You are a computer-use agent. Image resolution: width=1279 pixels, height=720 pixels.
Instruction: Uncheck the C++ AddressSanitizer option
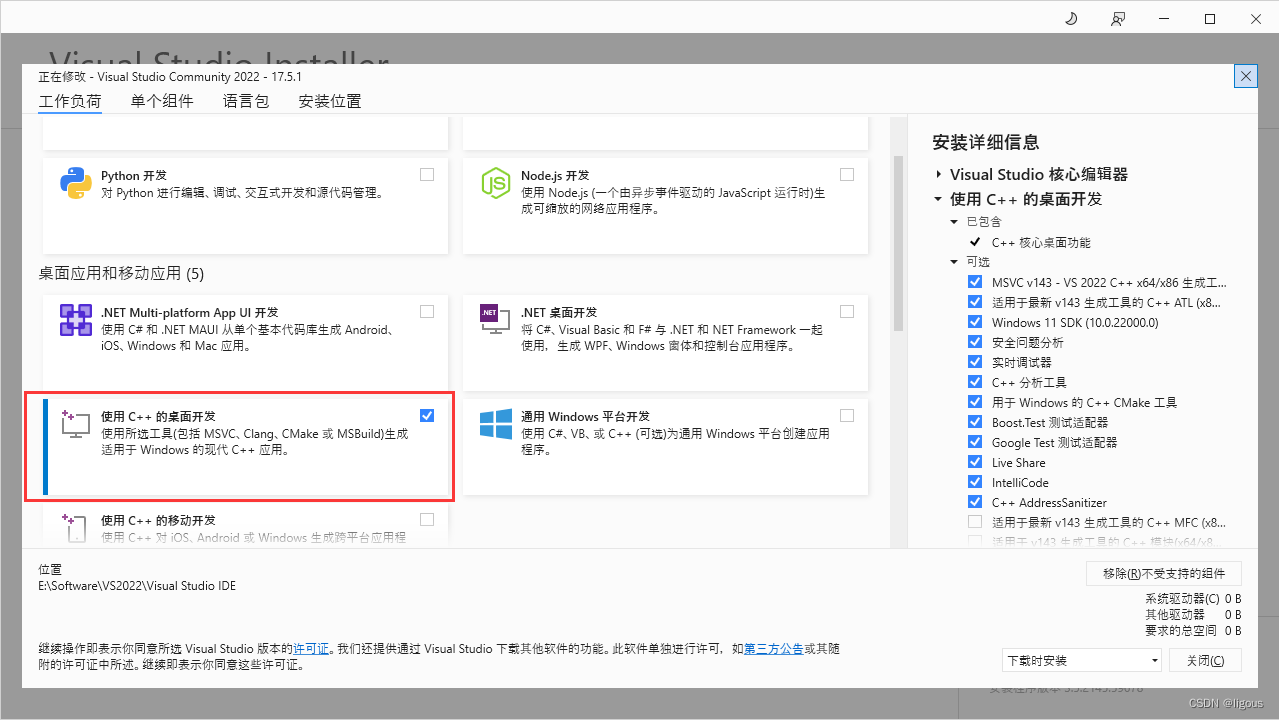pos(975,502)
